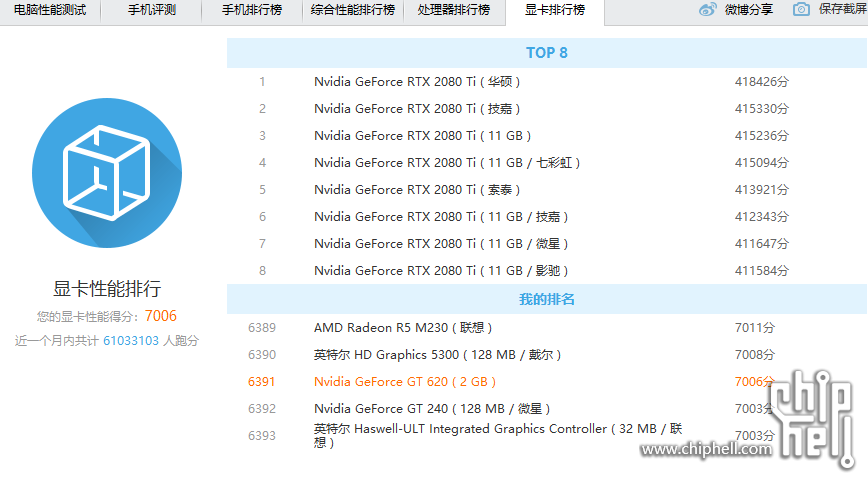
Task: Click rank number 6392
Action: click(x=262, y=409)
